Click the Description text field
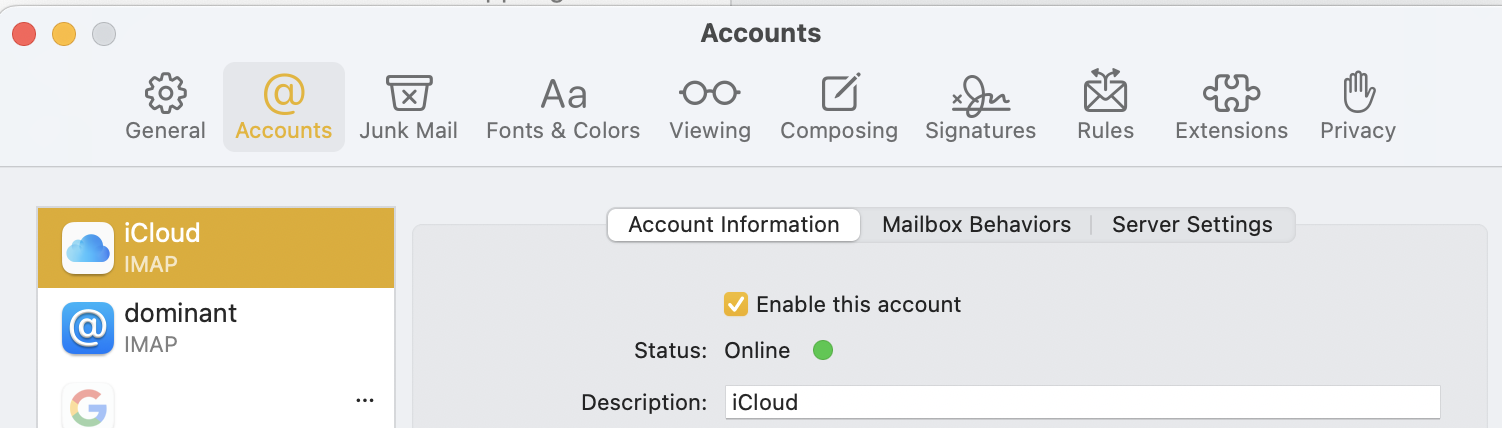The width and height of the screenshot is (1502, 428). pyautogui.click(x=1082, y=403)
